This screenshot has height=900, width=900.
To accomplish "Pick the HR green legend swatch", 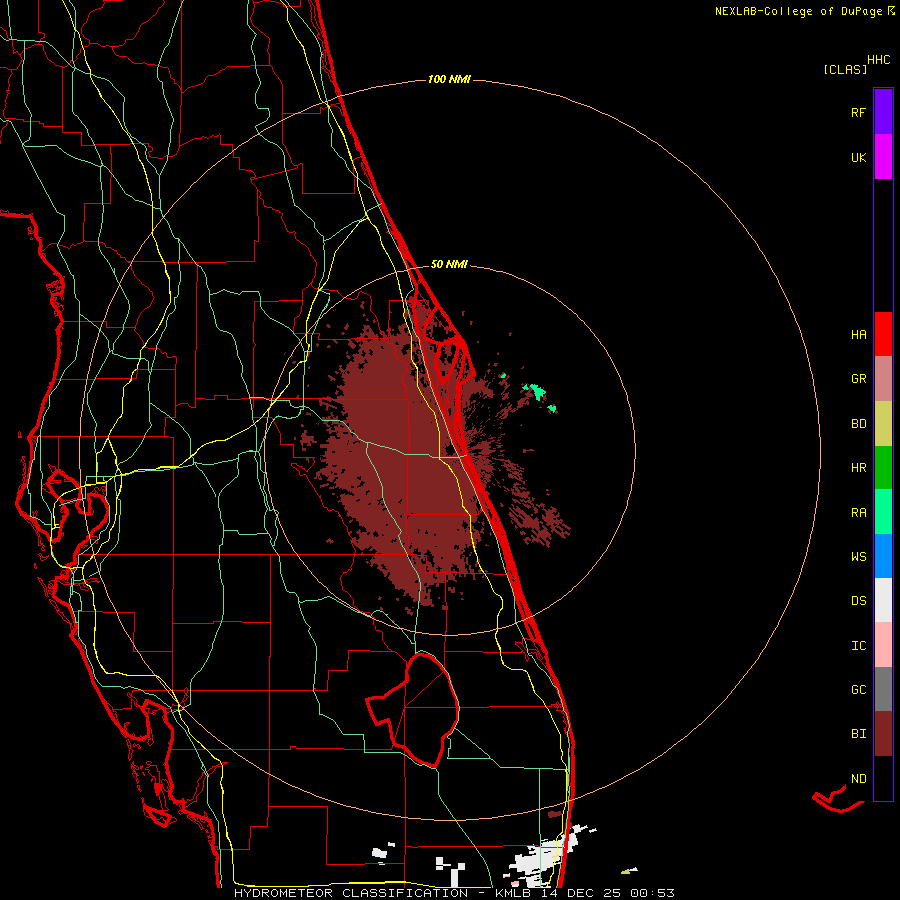I will point(883,467).
